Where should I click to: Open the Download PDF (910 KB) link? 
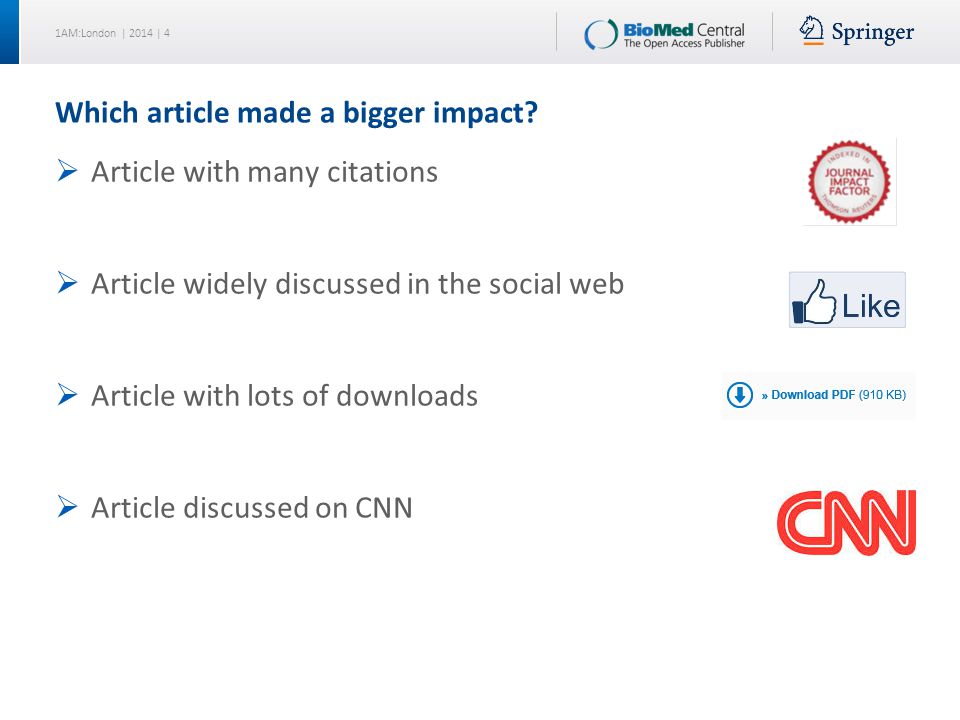click(x=833, y=395)
